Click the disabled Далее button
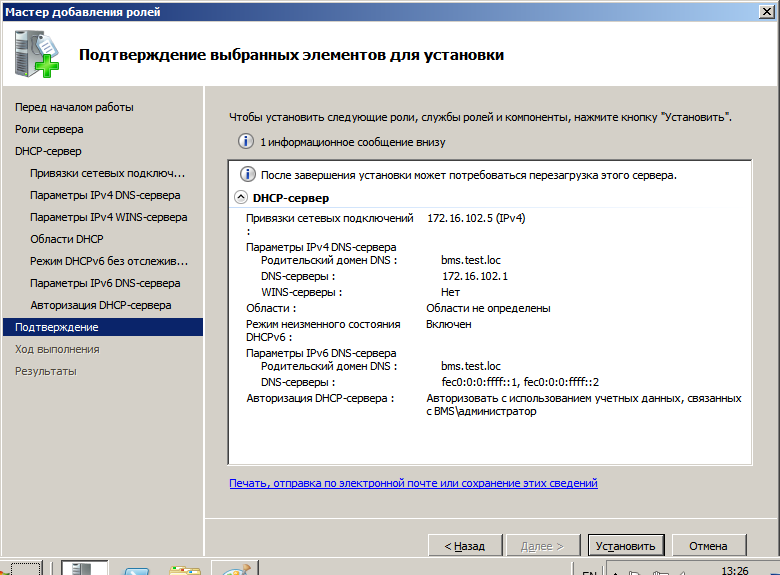 [x=543, y=546]
